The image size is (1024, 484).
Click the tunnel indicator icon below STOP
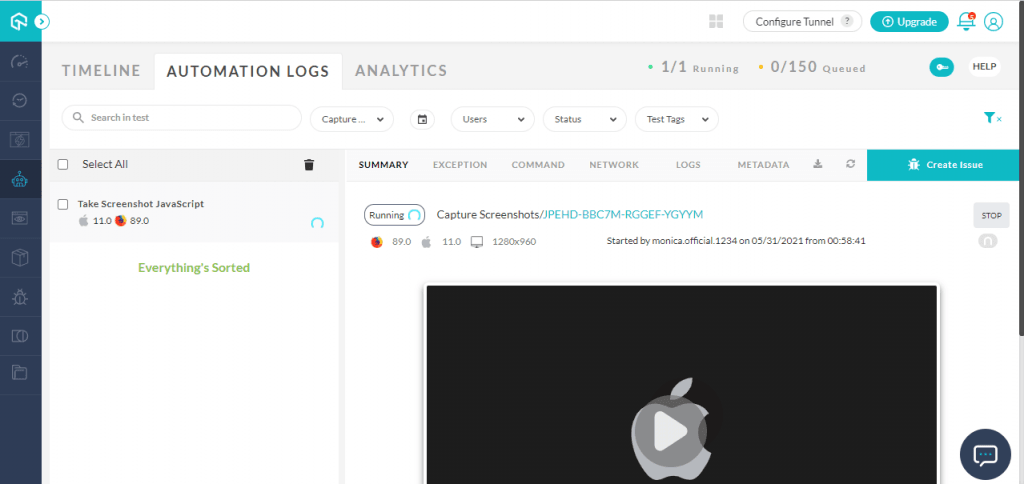click(x=987, y=242)
